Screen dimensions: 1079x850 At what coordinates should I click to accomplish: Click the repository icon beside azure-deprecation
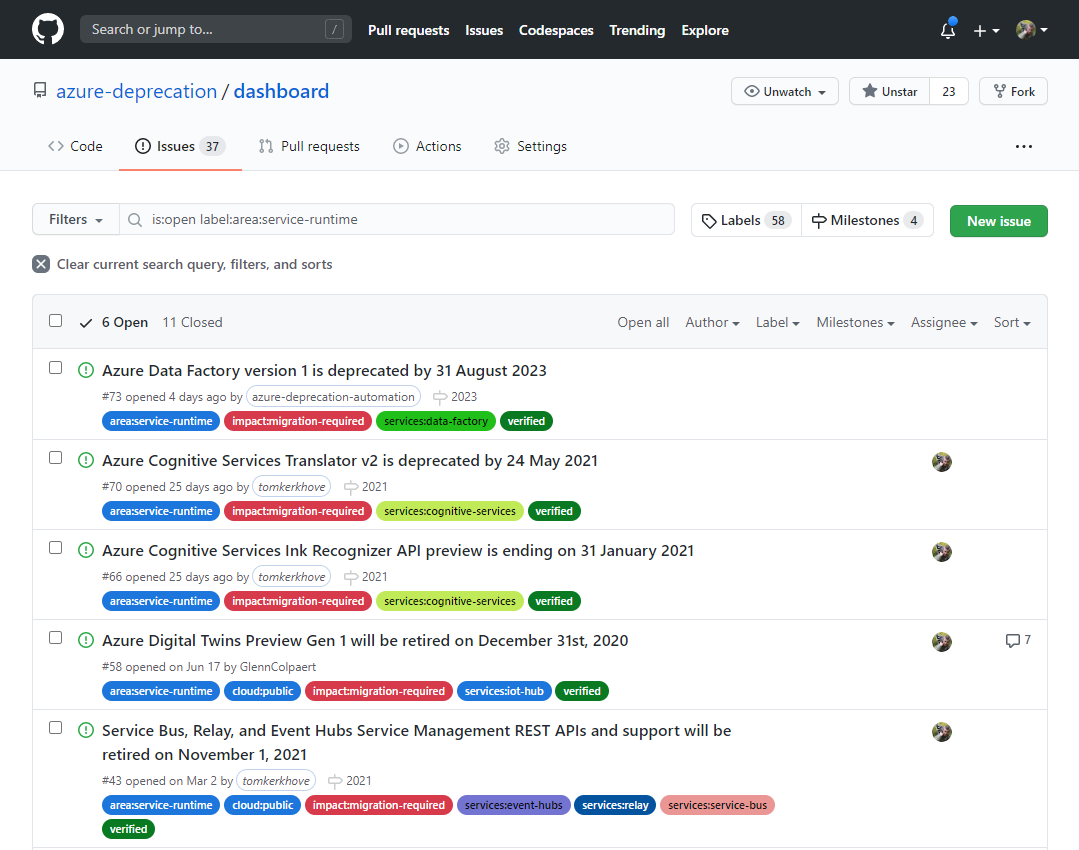click(40, 91)
